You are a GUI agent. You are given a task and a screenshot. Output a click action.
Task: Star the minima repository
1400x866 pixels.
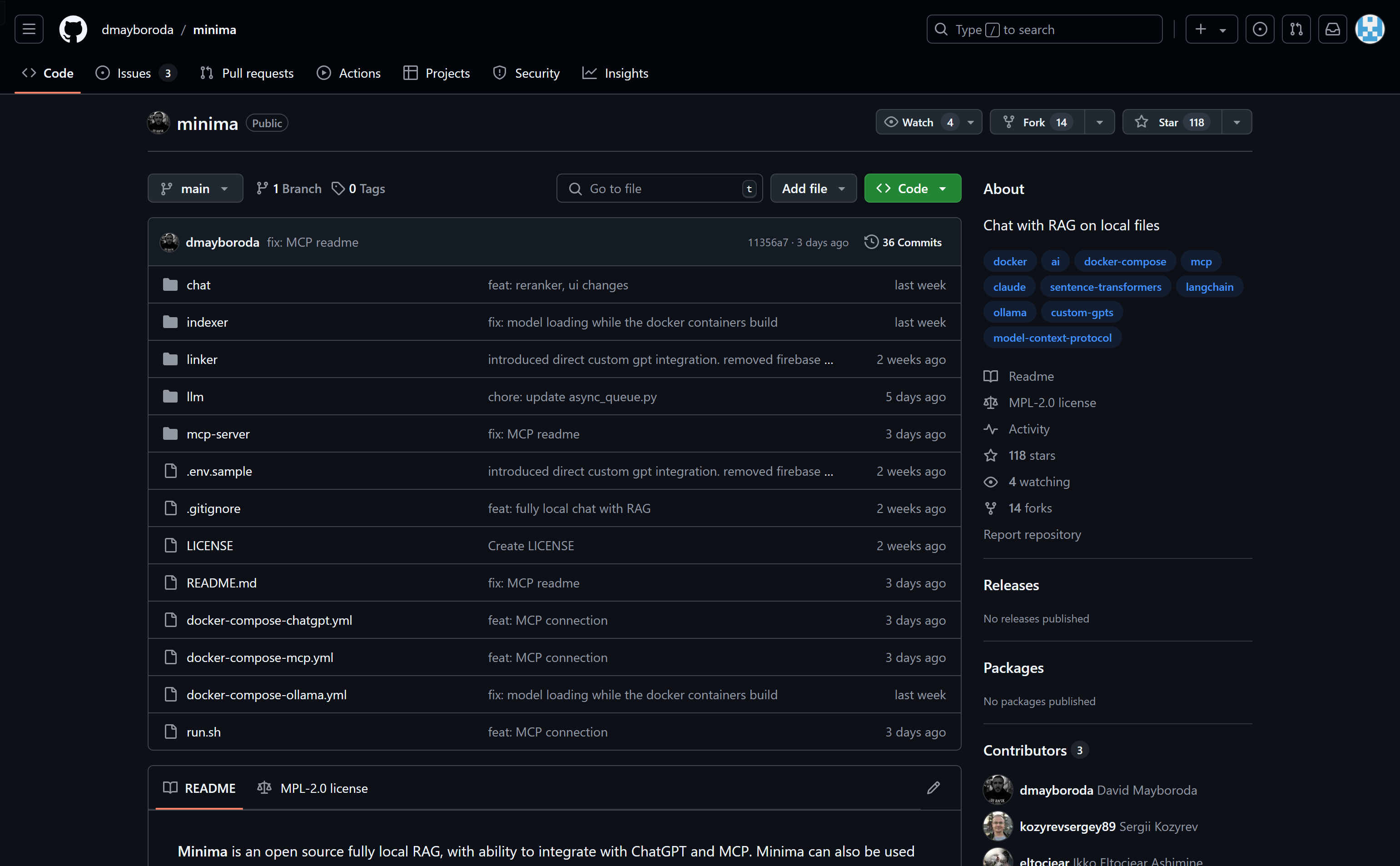(1172, 122)
